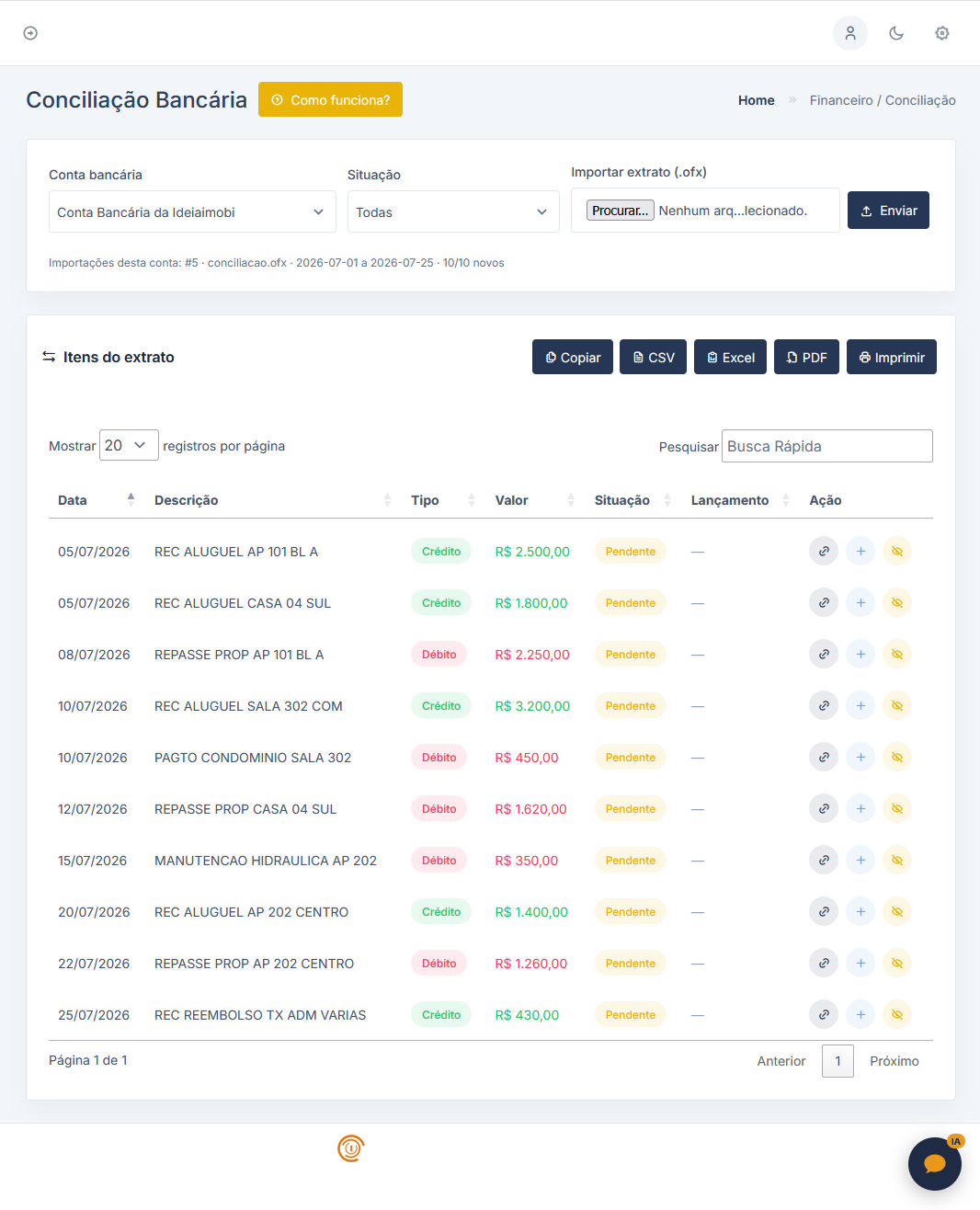Export the table as CSV
This screenshot has height=1210, width=980.
tap(653, 357)
